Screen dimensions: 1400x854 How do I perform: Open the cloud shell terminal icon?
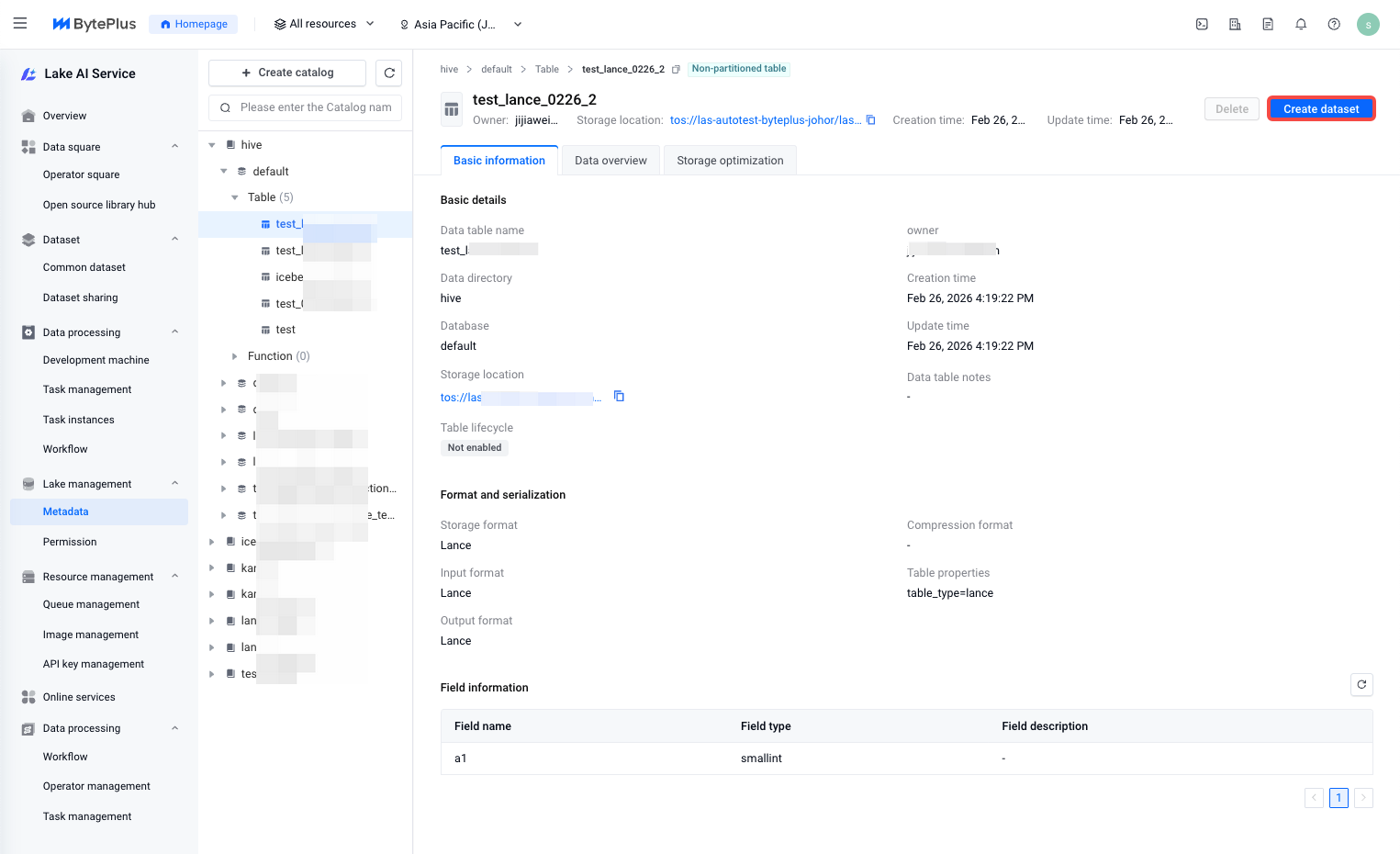pos(1202,25)
